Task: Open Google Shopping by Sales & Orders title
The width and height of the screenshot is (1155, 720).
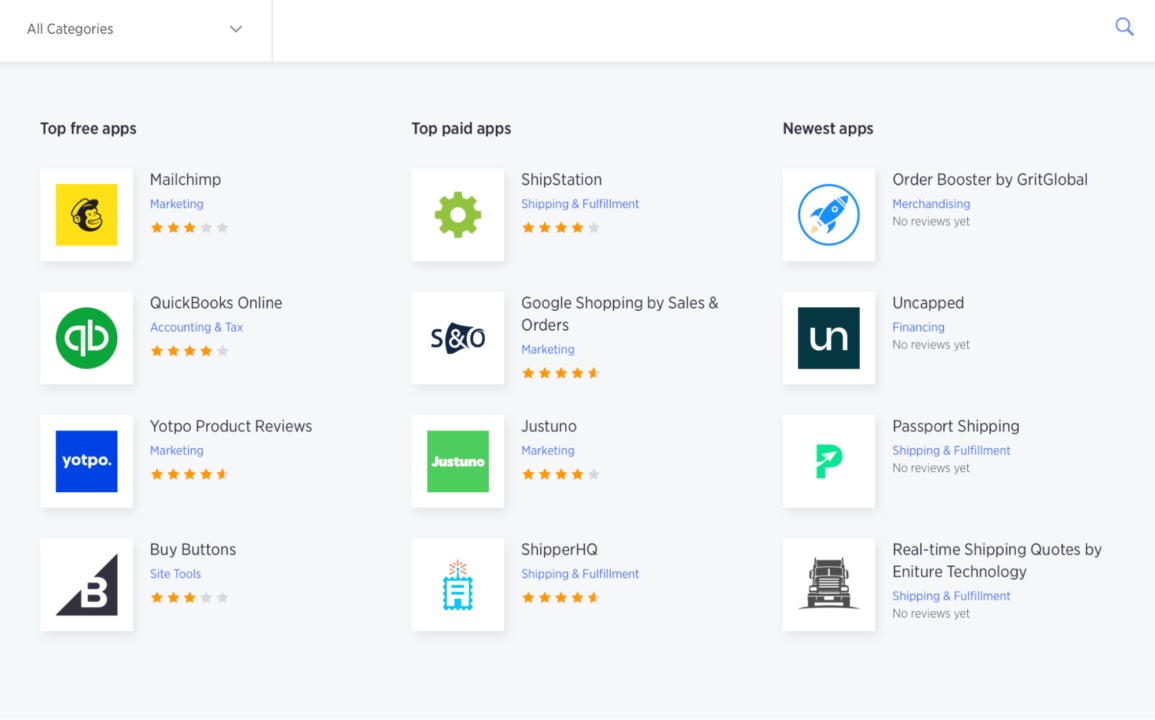Action: pyautogui.click(x=619, y=314)
